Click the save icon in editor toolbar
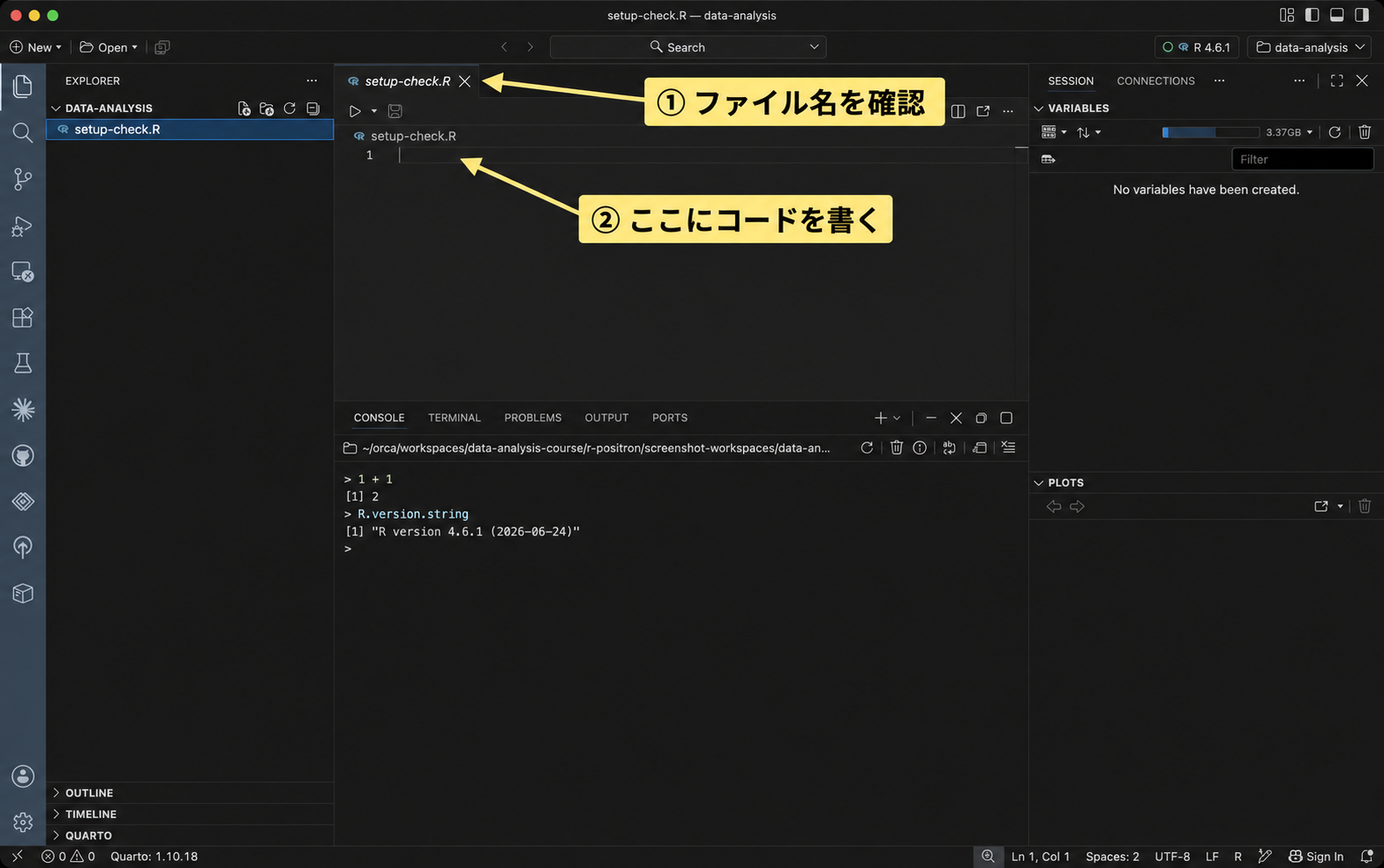The image size is (1384, 868). 395,111
